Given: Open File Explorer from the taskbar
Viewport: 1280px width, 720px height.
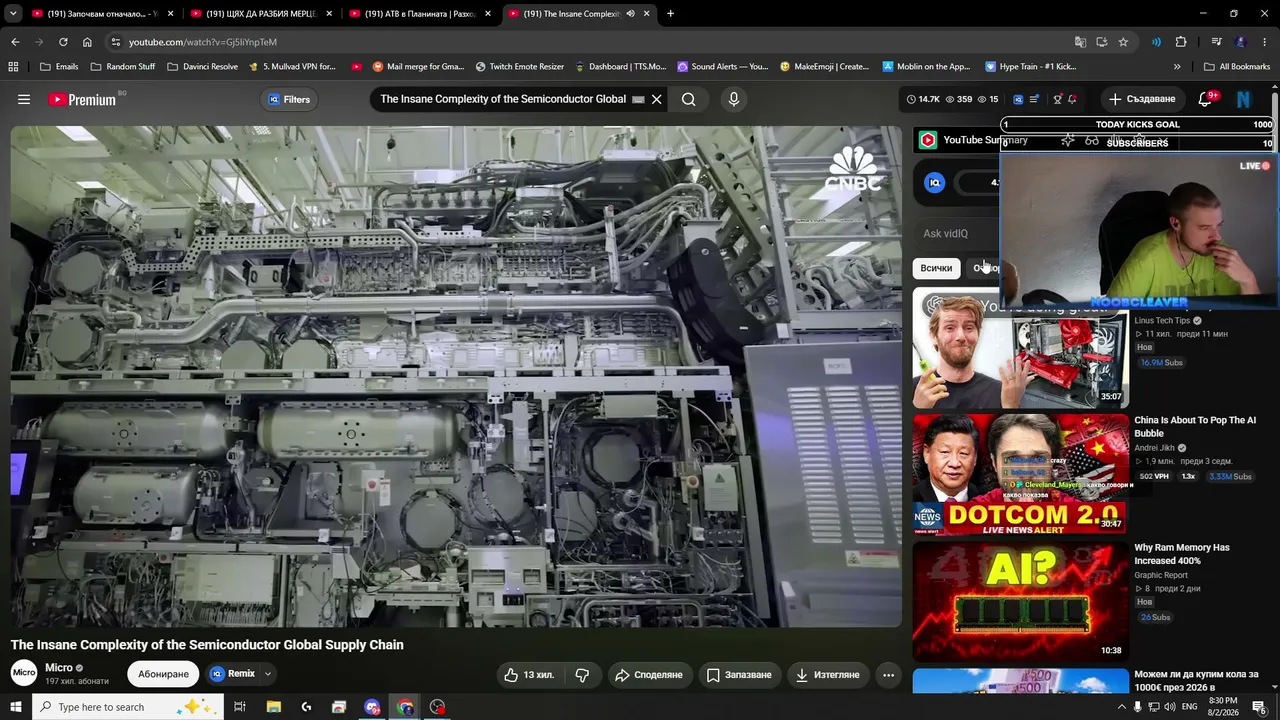Looking at the screenshot, I should [x=273, y=707].
